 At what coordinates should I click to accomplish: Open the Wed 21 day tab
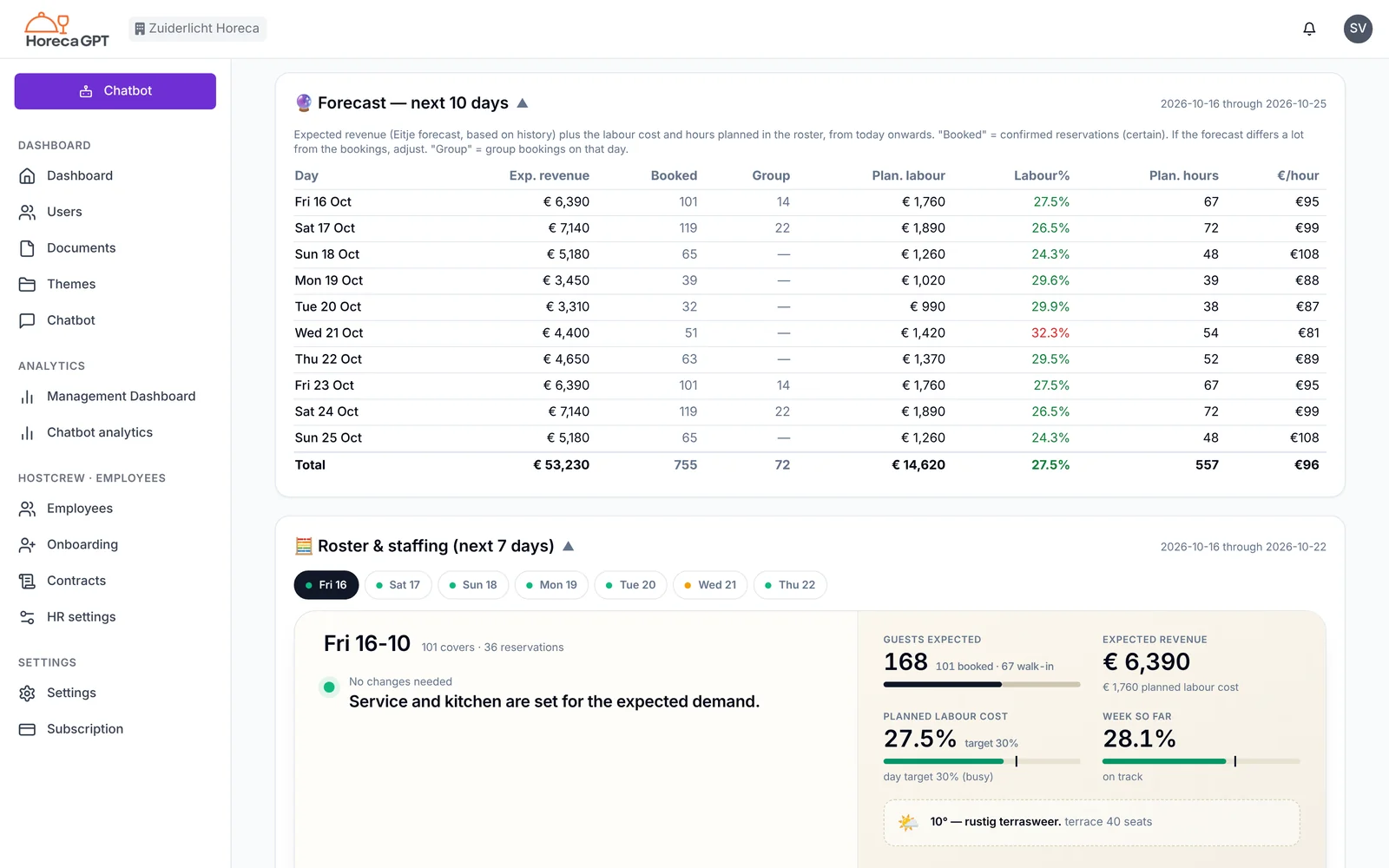coord(710,585)
